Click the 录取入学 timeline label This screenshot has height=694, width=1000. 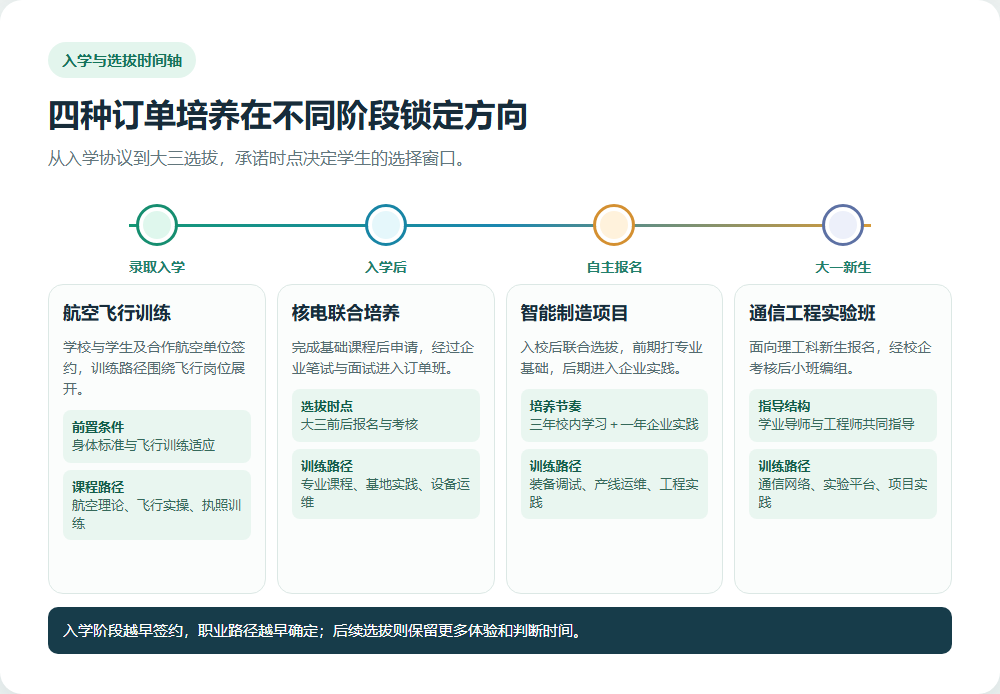(x=157, y=267)
